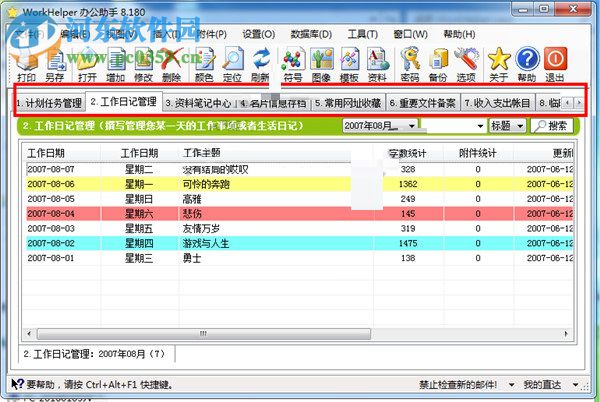
Task: Switch to tab 7. 收入支出帐目
Action: [497, 103]
